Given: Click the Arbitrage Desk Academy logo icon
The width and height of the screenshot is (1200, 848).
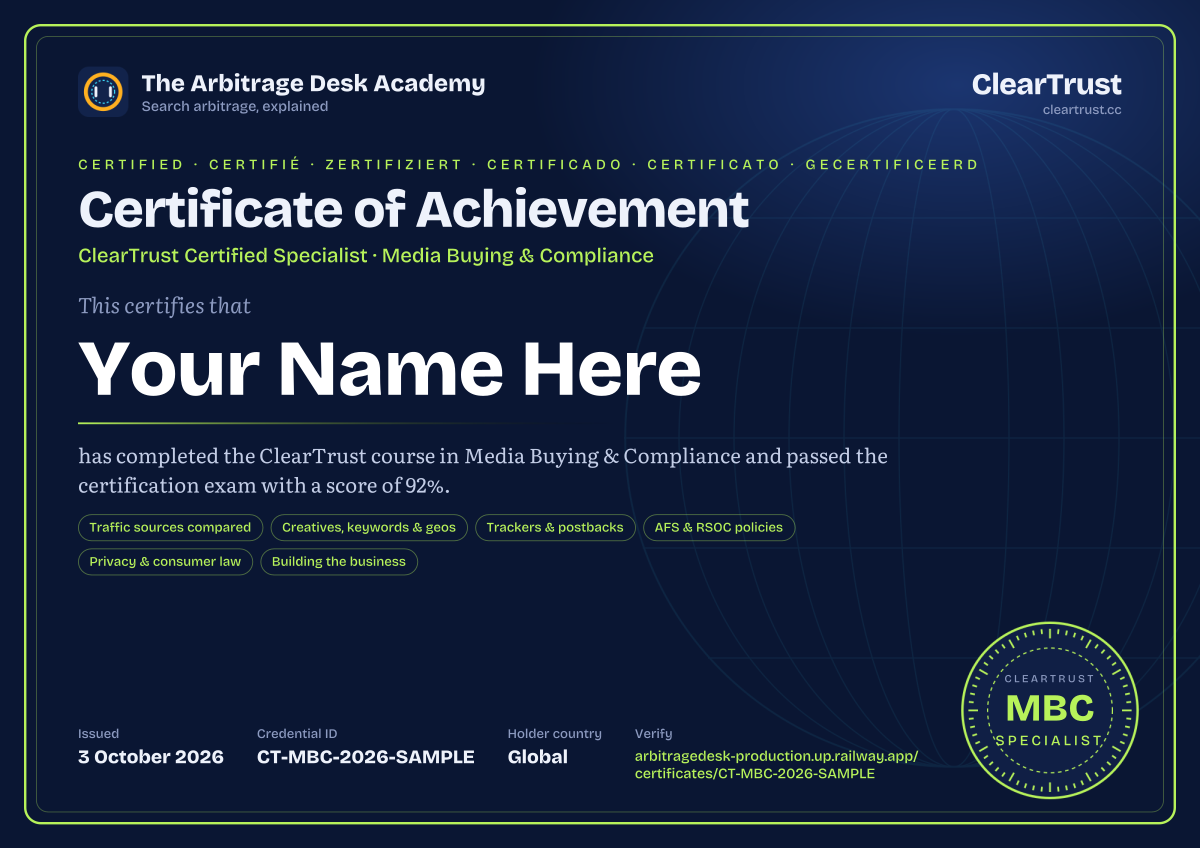Looking at the screenshot, I should (x=103, y=92).
